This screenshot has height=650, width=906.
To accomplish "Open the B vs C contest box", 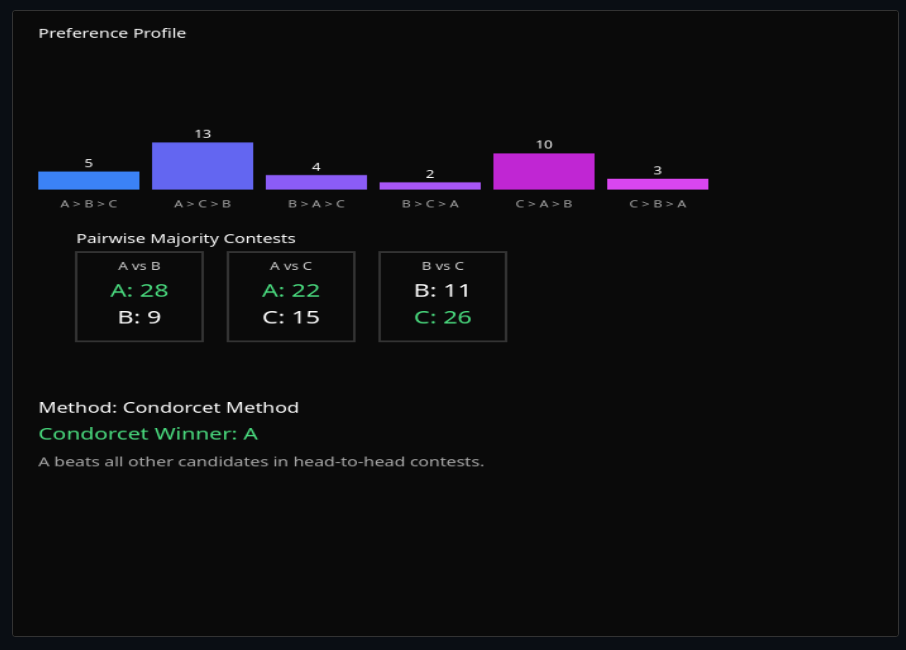I will [442, 296].
